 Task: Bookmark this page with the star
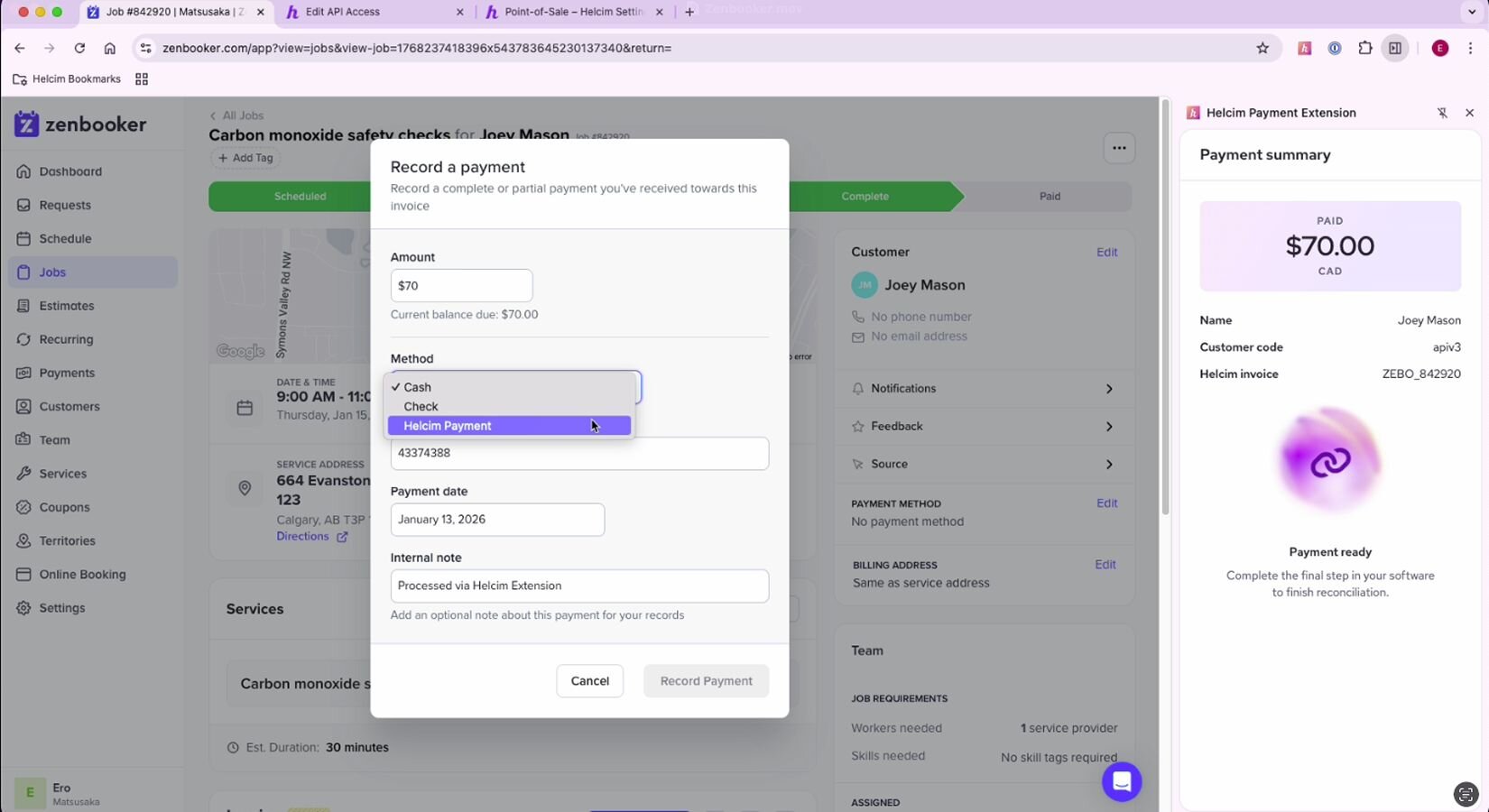[x=1262, y=49]
